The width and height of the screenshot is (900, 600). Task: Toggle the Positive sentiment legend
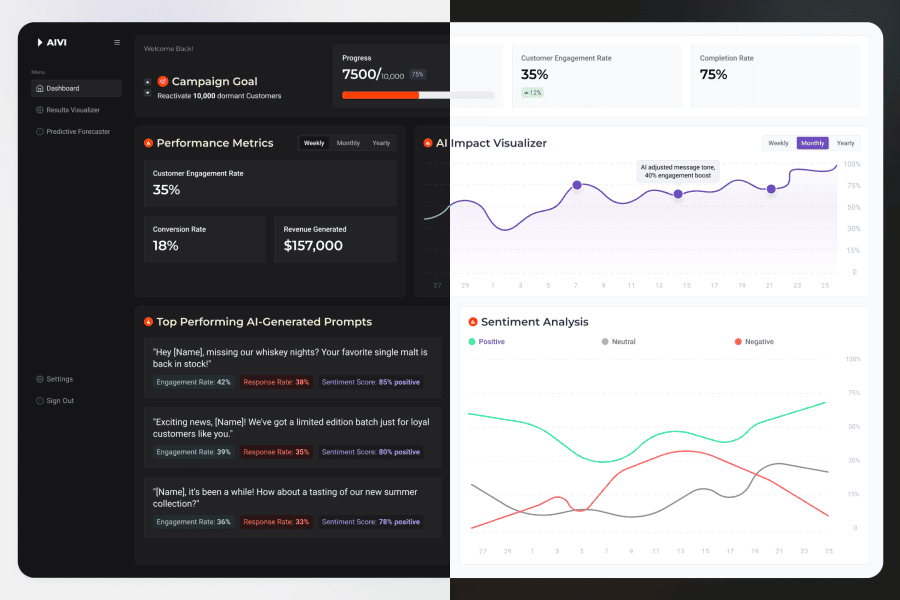click(x=487, y=342)
